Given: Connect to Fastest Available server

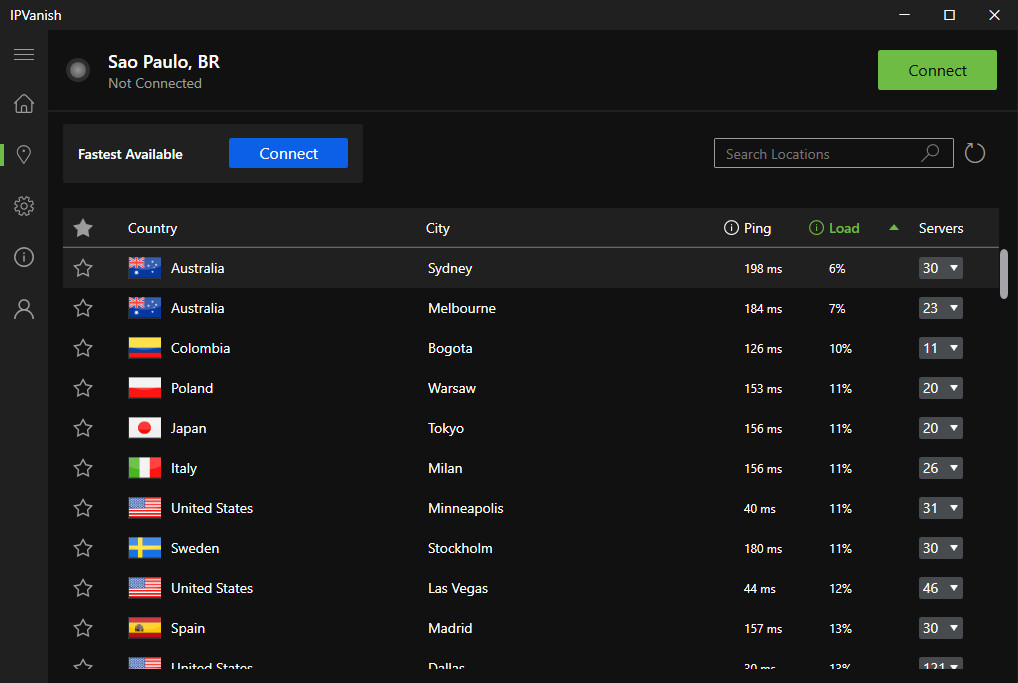Looking at the screenshot, I should pyautogui.click(x=288, y=153).
